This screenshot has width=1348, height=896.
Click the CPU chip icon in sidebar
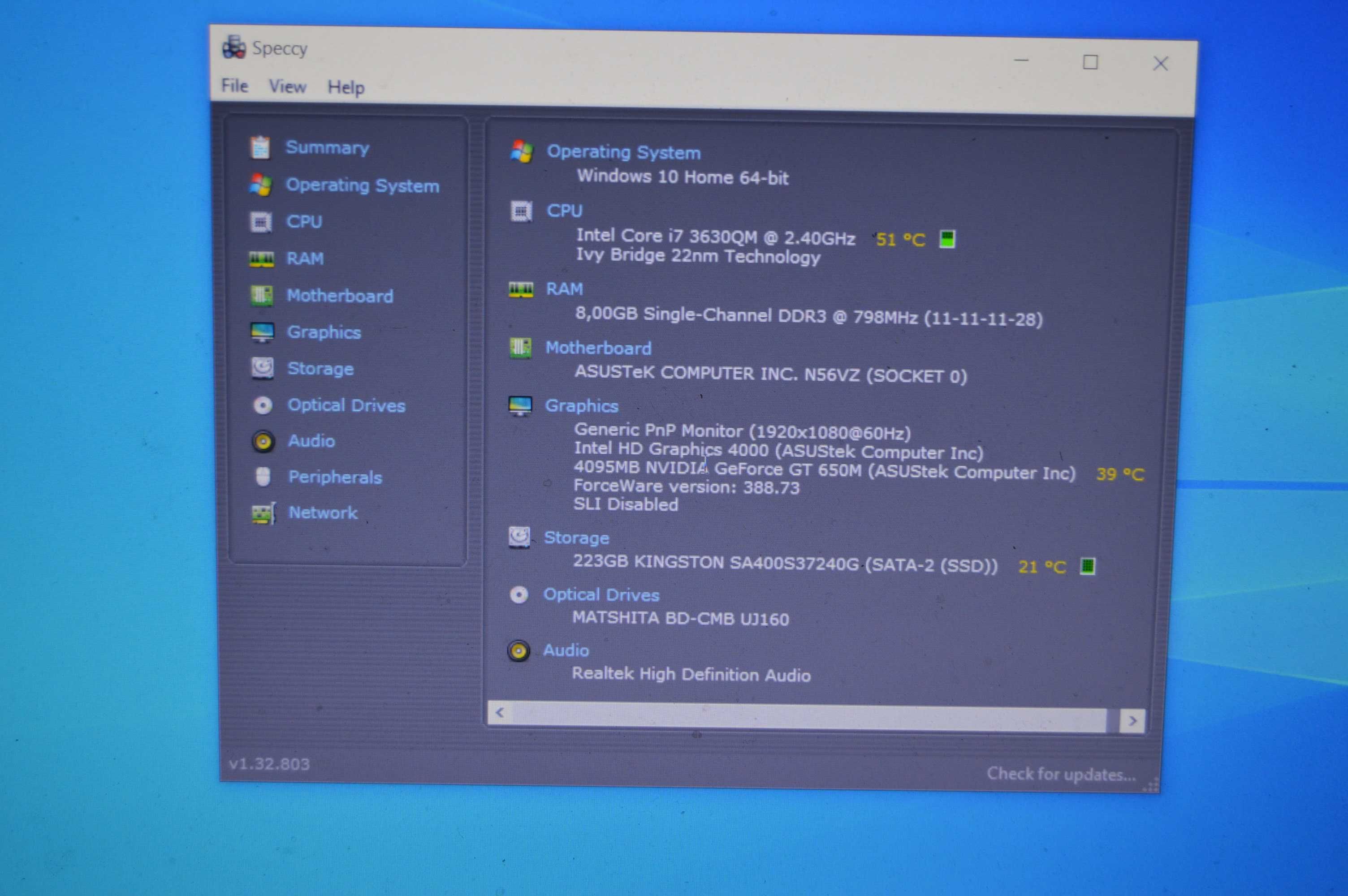[x=261, y=222]
